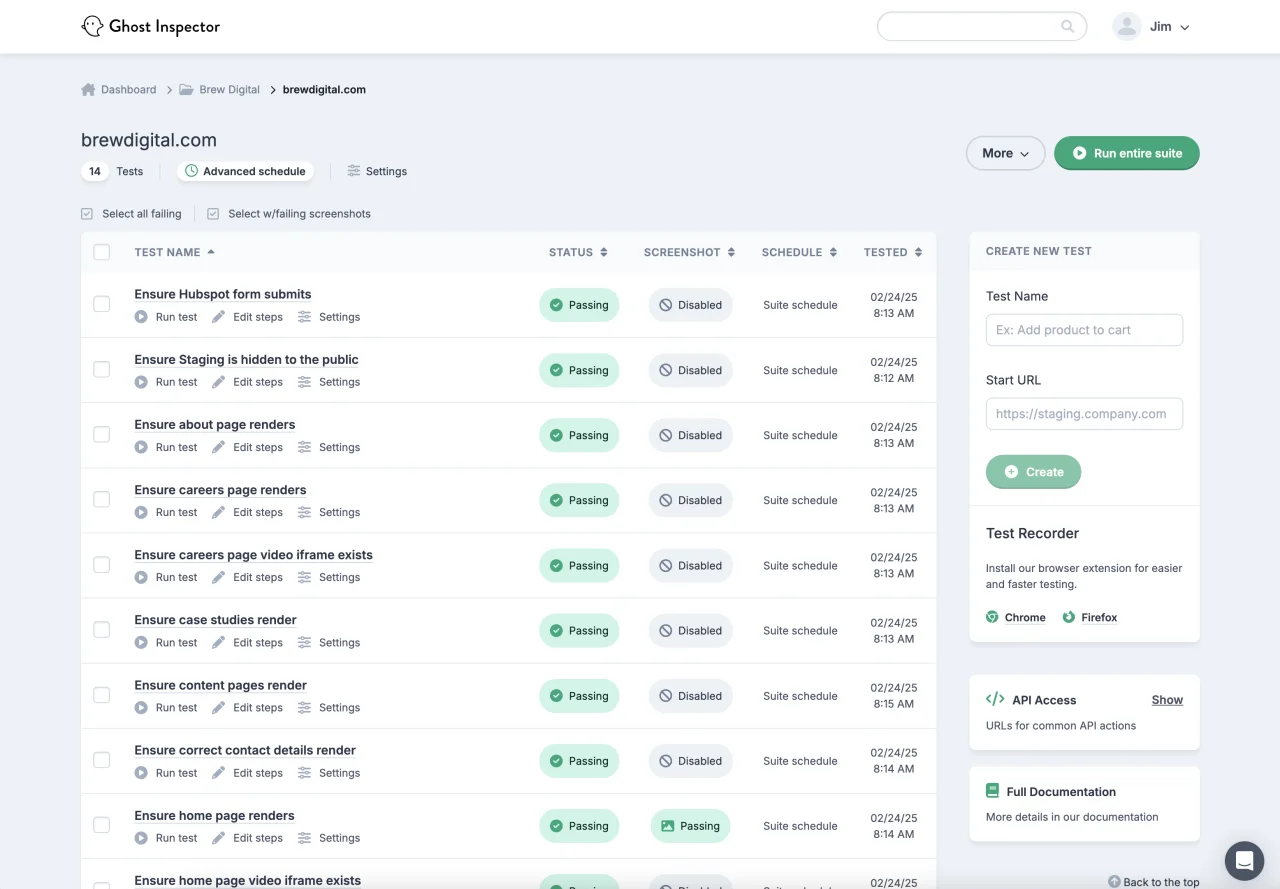Click Suite schedule for Ensure case studies render
This screenshot has height=889, width=1280.
pos(800,631)
